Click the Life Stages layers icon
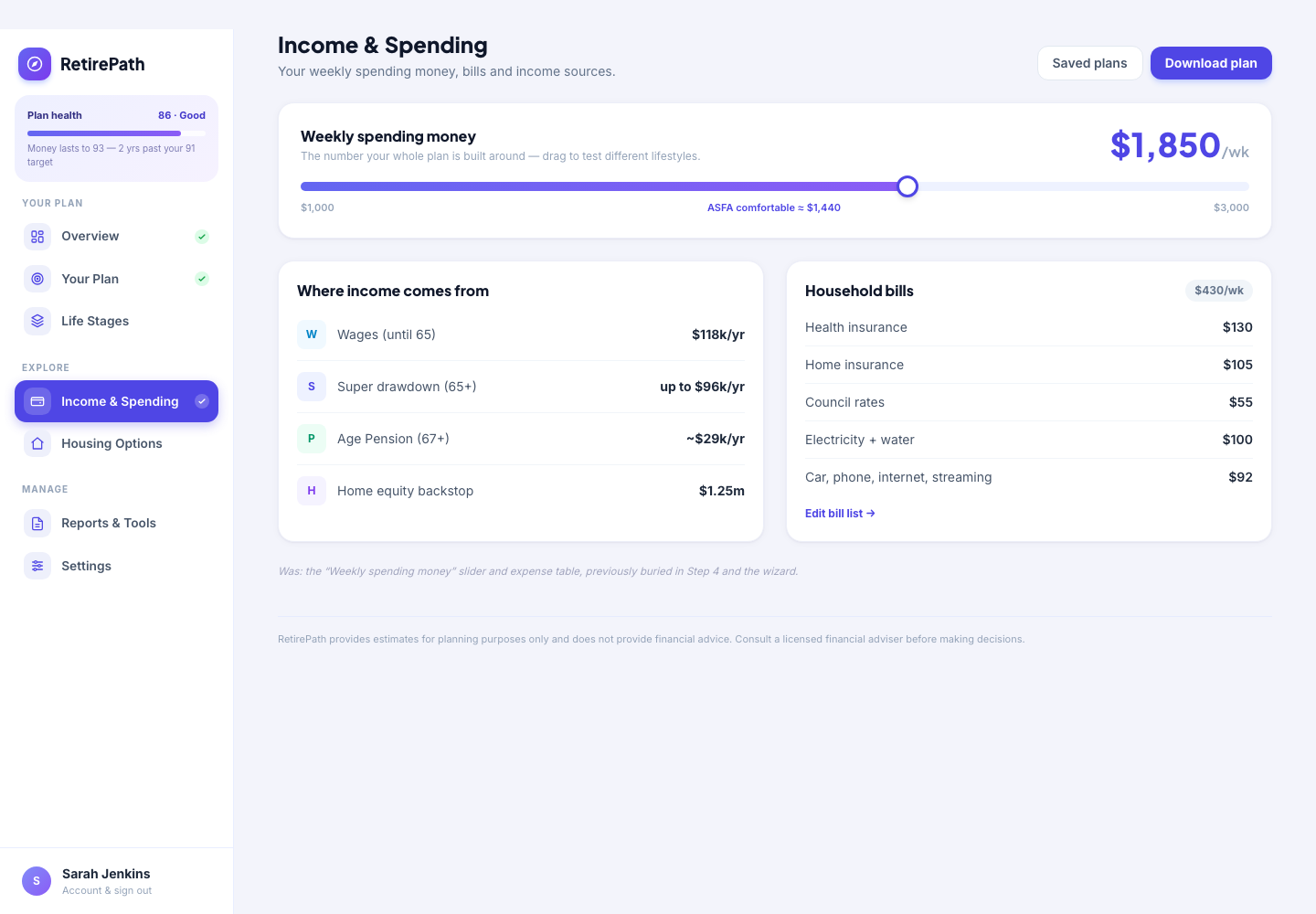1316x914 pixels. 37,321
